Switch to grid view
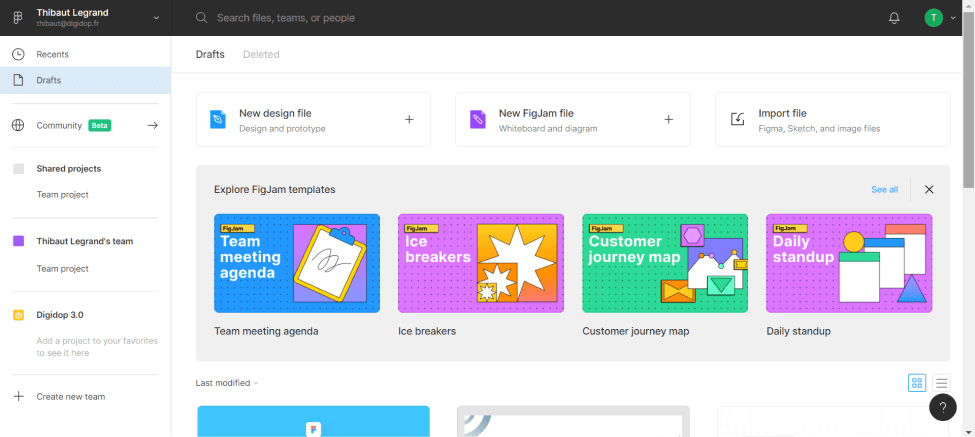The height and width of the screenshot is (437, 975). click(x=917, y=383)
